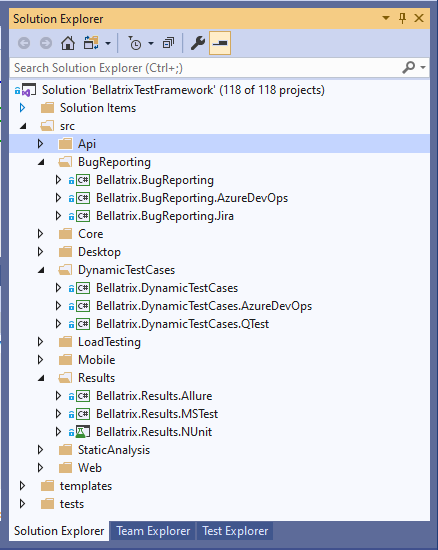The height and width of the screenshot is (550, 438).
Task: Select the Bellatrix.Results.MSTest project label
Action: [x=157, y=414]
